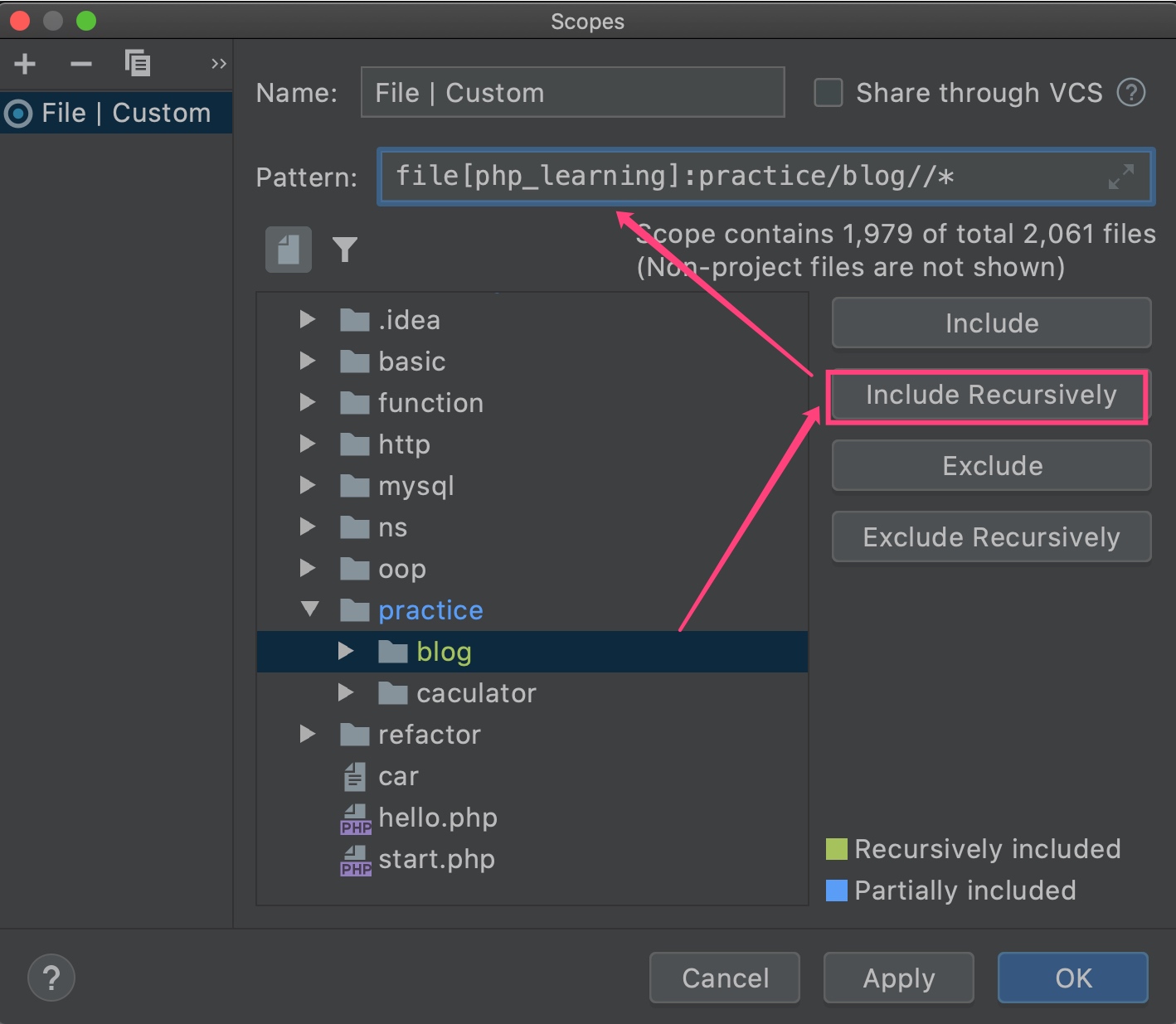Select the oop folder icon
The width and height of the screenshot is (1176, 1024).
tap(355, 569)
